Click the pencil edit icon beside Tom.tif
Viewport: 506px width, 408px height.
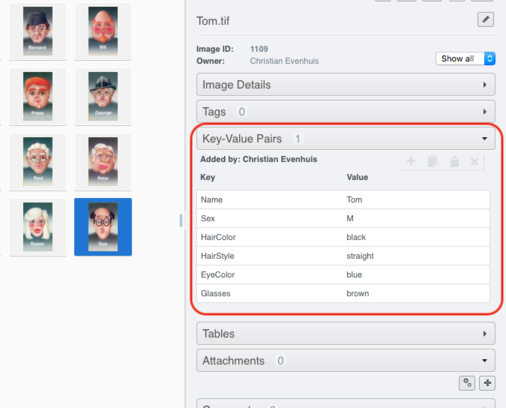[485, 20]
